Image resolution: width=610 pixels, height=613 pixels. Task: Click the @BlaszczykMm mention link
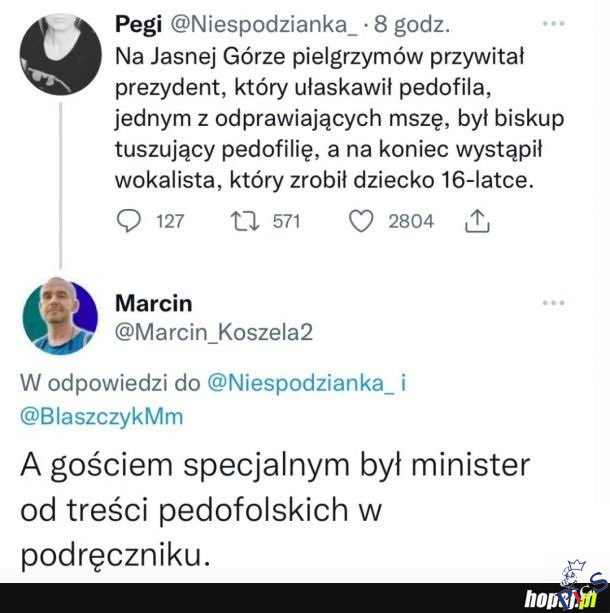tap(102, 416)
